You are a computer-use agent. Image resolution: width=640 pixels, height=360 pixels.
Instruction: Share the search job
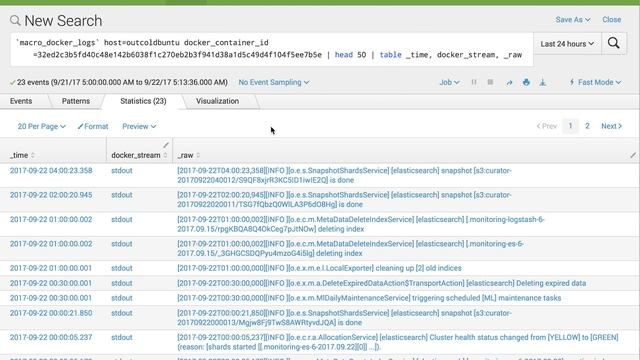pyautogui.click(x=509, y=82)
